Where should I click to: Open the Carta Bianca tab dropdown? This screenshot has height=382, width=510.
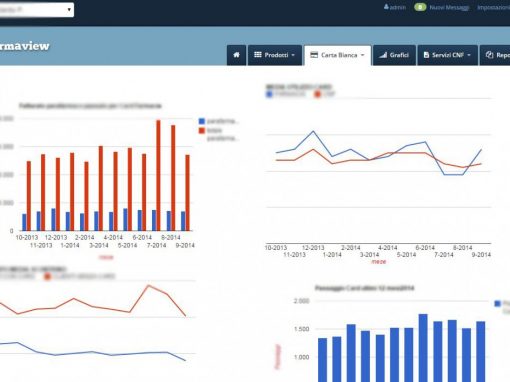[x=337, y=55]
